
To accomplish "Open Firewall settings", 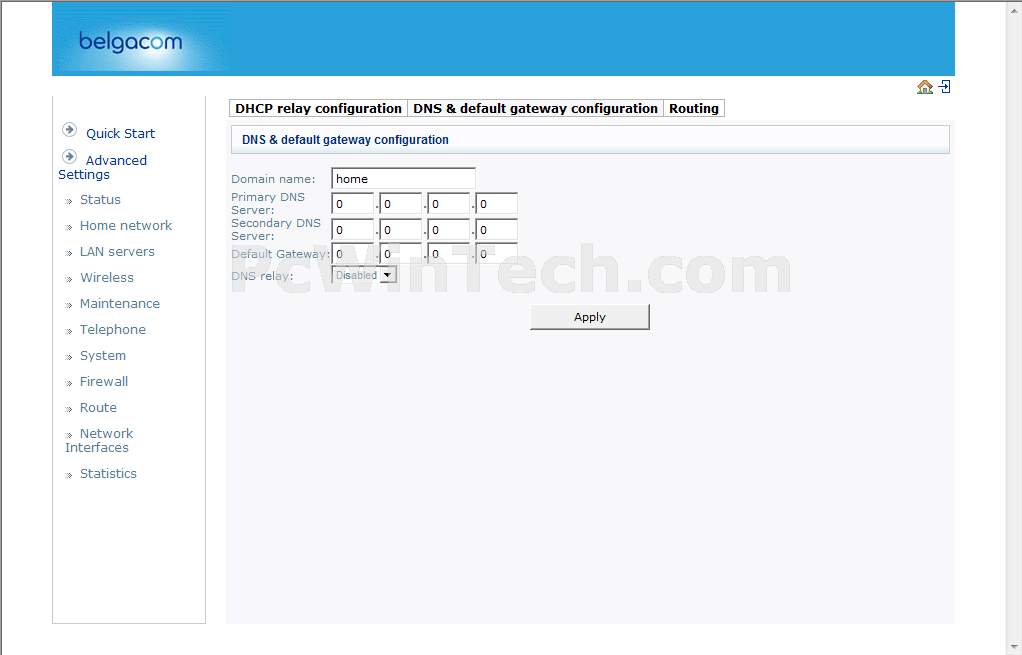I will (104, 381).
